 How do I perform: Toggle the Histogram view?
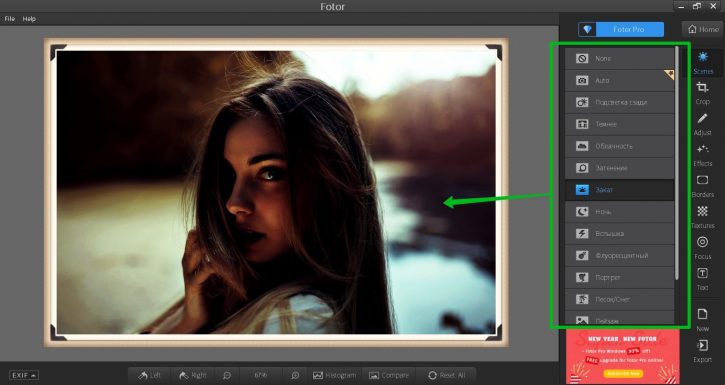tap(334, 375)
